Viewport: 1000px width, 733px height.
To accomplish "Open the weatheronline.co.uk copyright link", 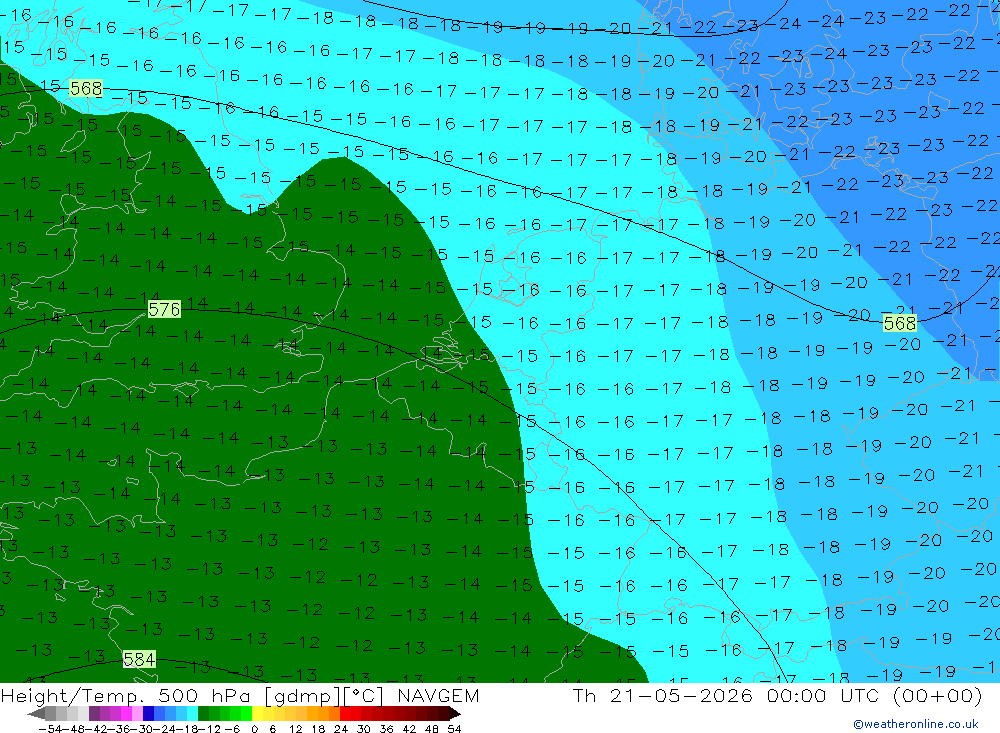I will (916, 724).
